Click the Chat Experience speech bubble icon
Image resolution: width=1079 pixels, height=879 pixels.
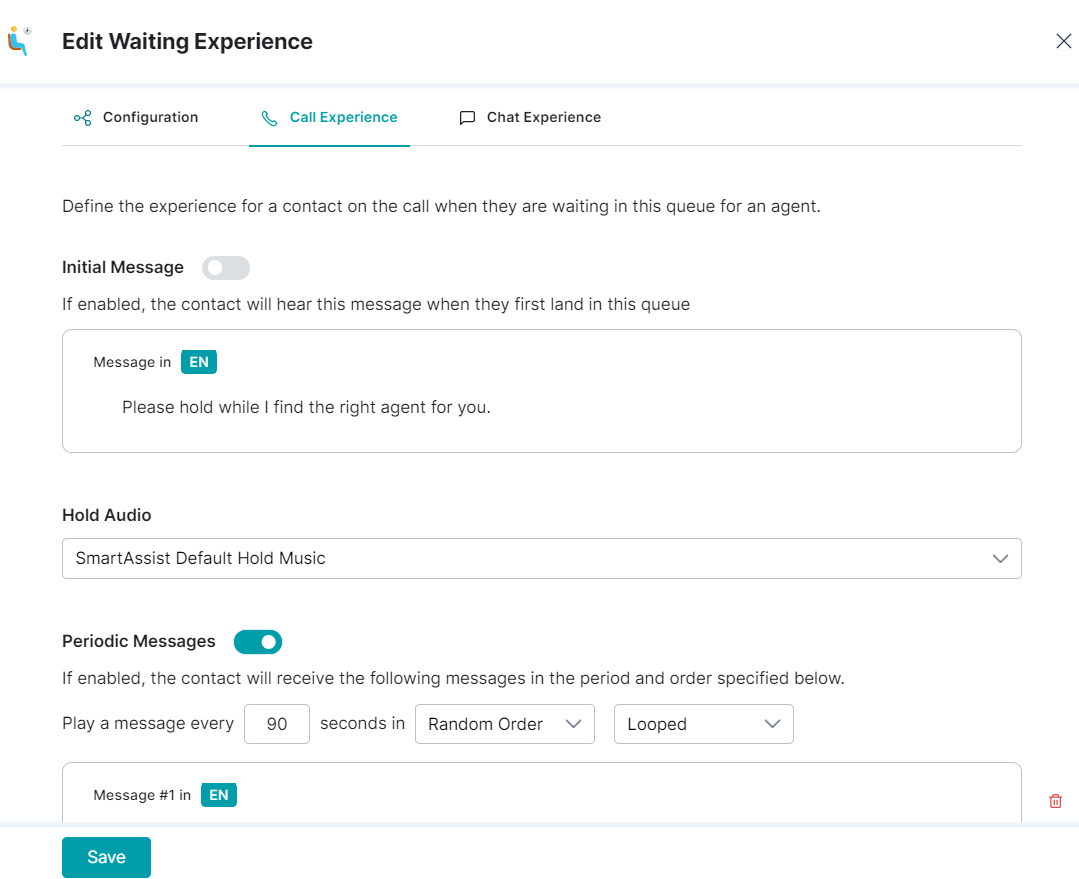tap(467, 118)
